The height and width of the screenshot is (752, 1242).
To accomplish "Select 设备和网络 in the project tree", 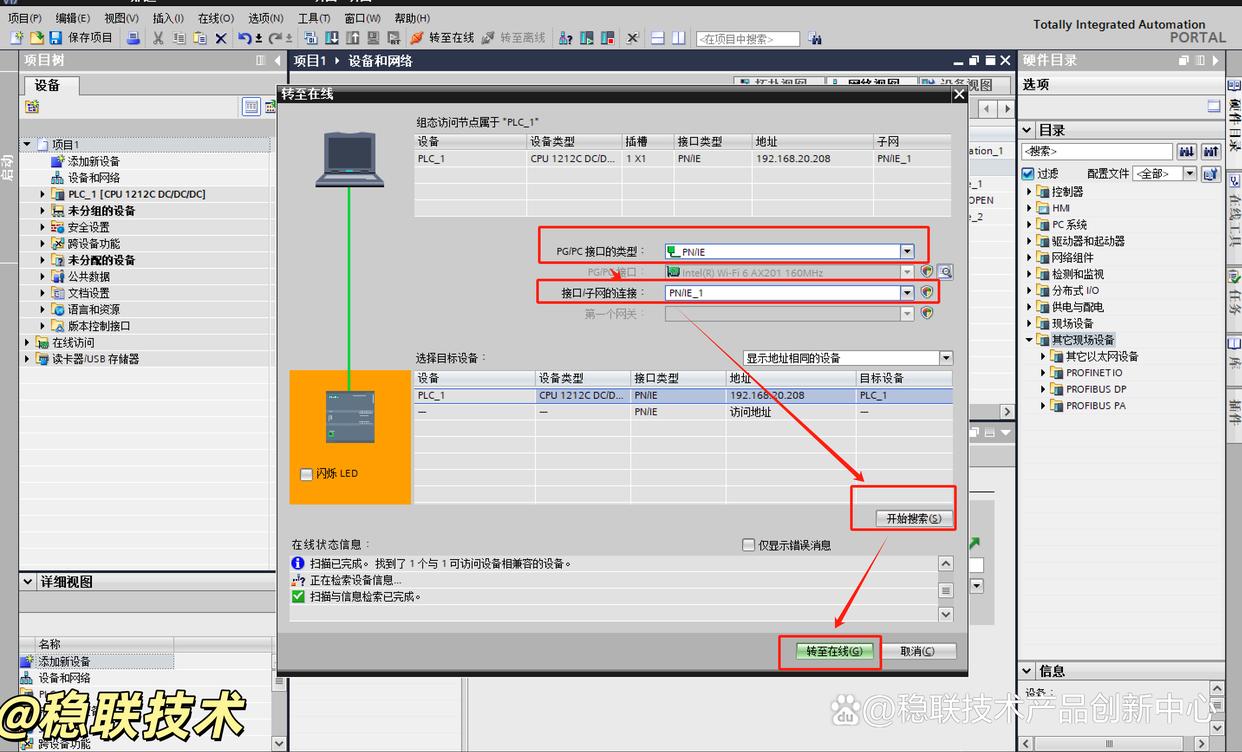I will (x=94, y=178).
